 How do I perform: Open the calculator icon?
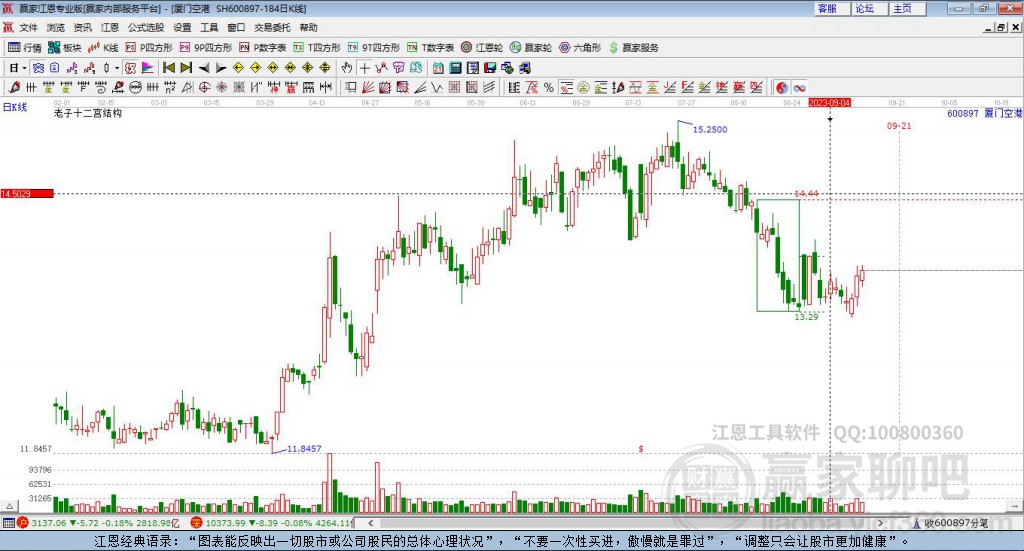455,68
